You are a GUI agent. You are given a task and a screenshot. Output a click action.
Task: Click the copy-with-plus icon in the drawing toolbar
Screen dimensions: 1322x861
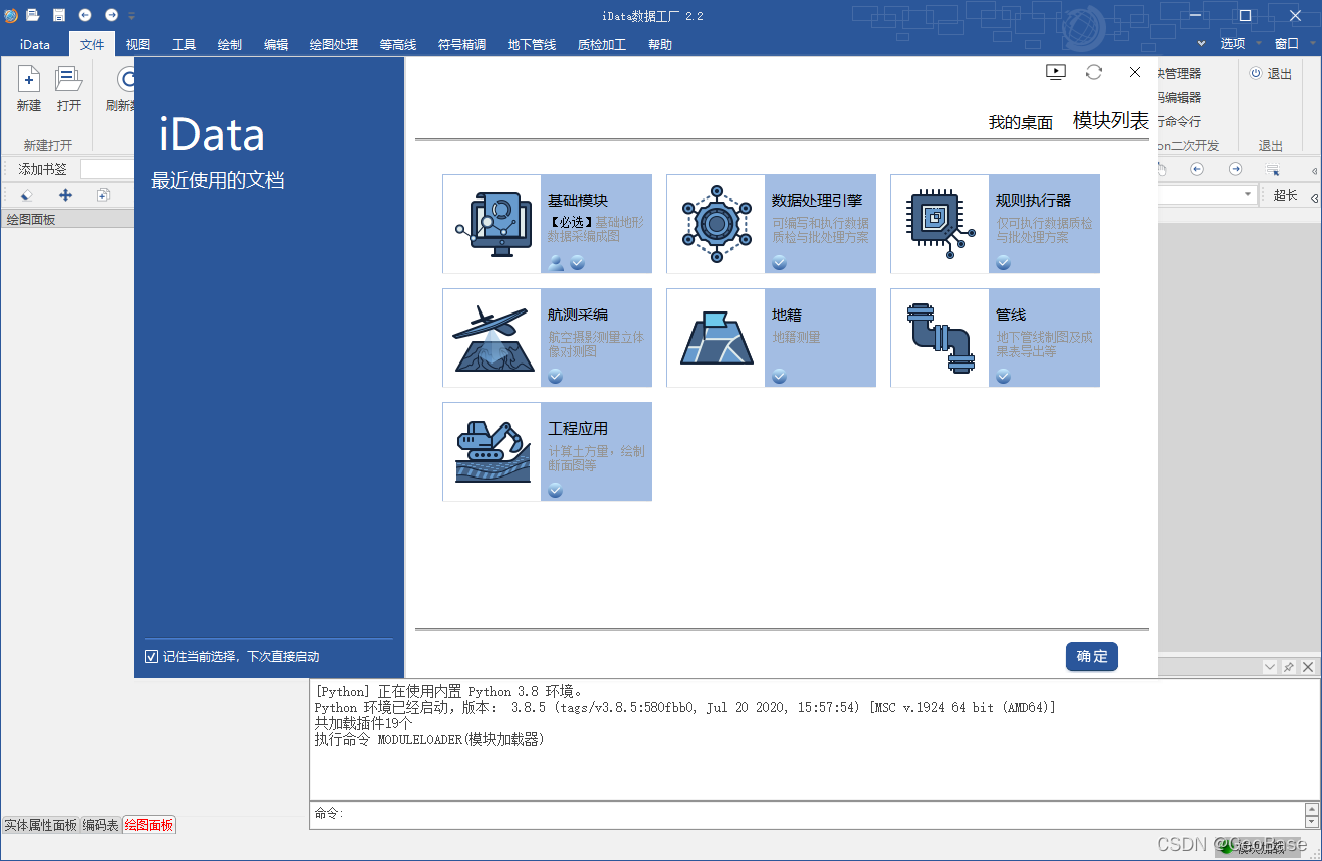click(x=103, y=196)
